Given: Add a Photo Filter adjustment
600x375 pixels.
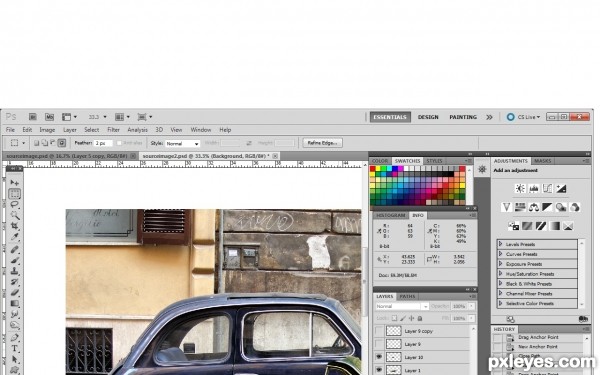Looking at the screenshot, I should pyautogui.click(x=561, y=207).
